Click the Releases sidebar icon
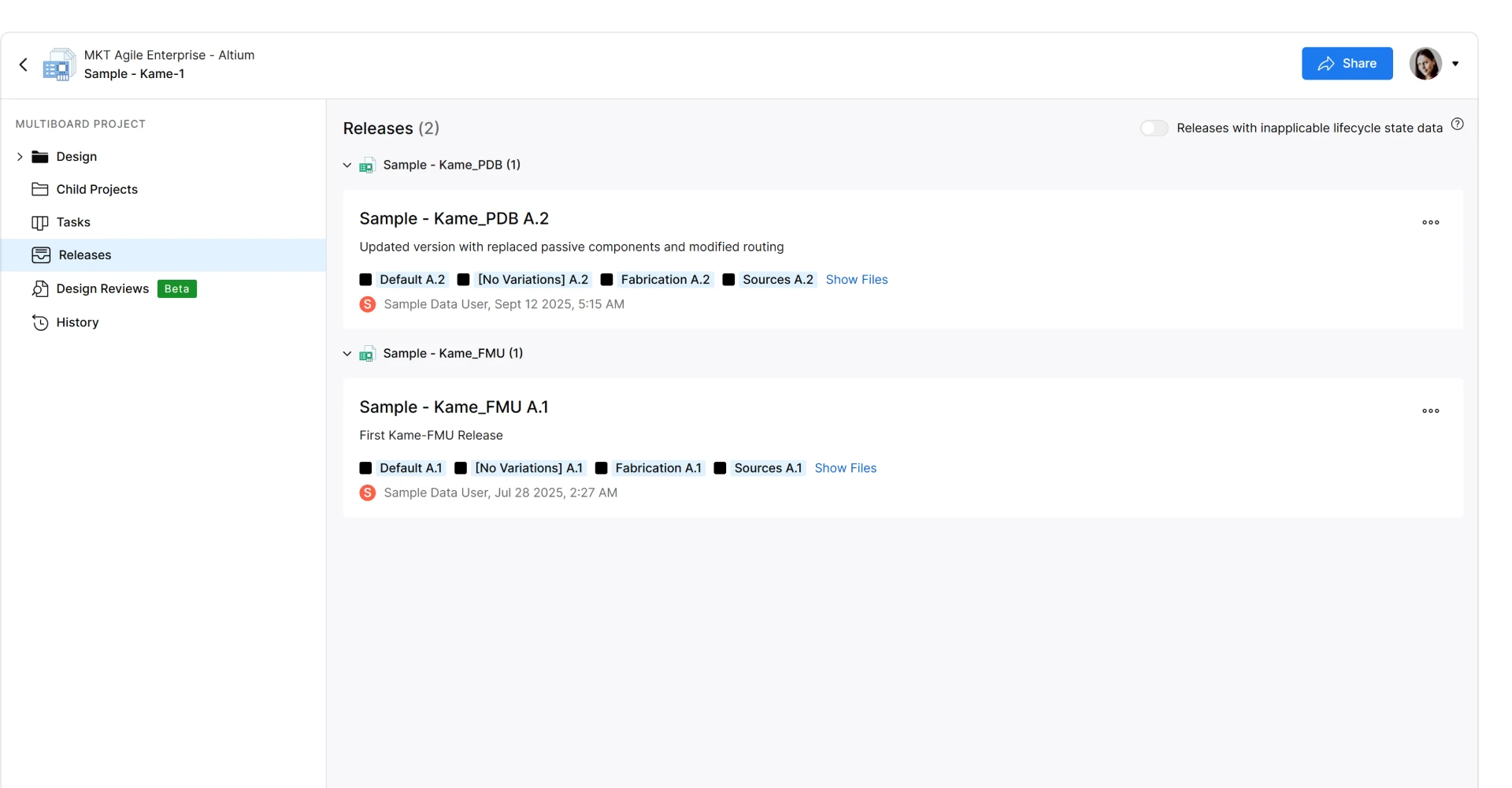This screenshot has height=788, width=1512. 41,255
